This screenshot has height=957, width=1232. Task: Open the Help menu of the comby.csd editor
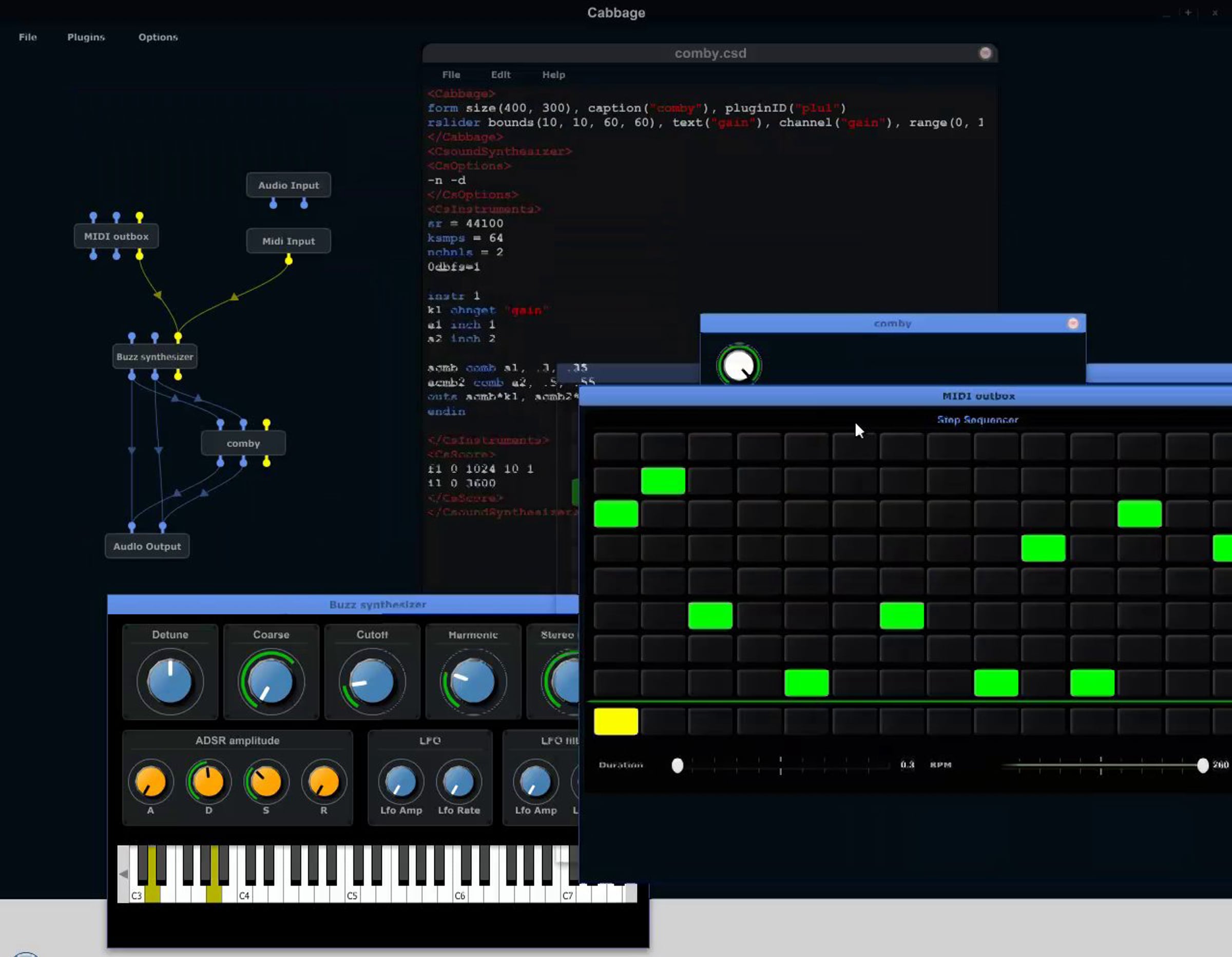[x=553, y=74]
